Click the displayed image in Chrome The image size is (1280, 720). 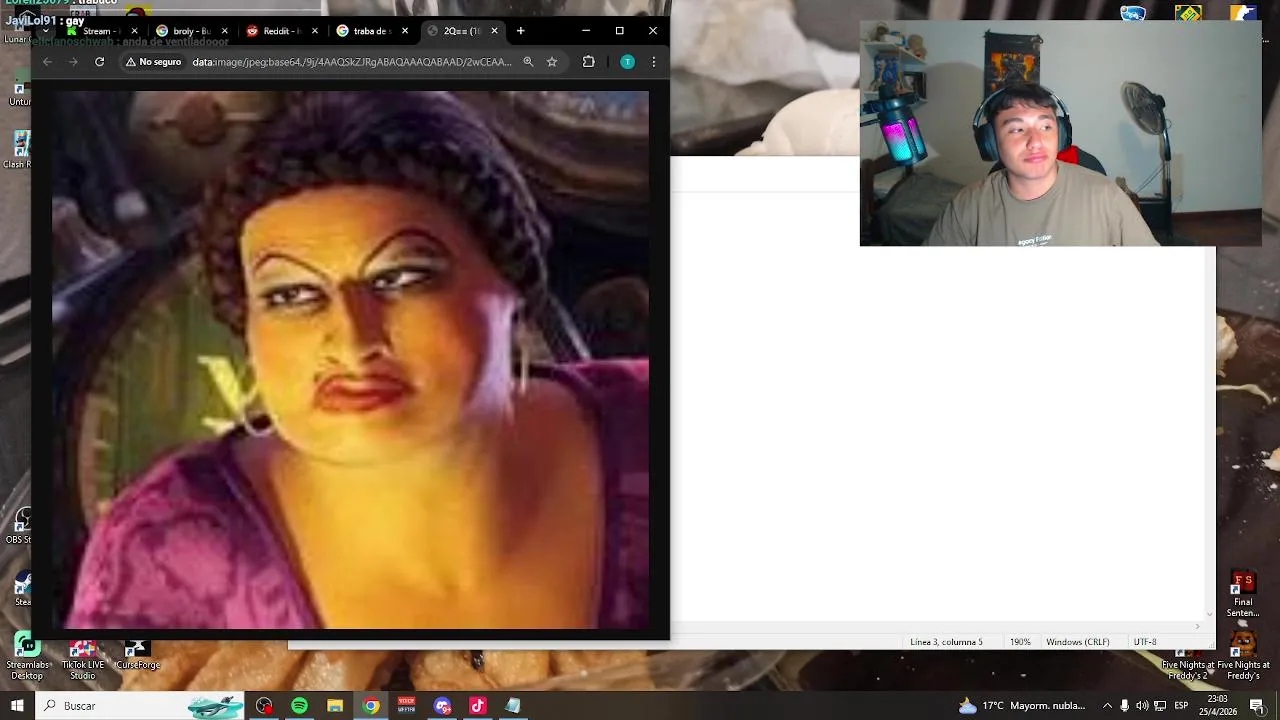click(x=350, y=360)
